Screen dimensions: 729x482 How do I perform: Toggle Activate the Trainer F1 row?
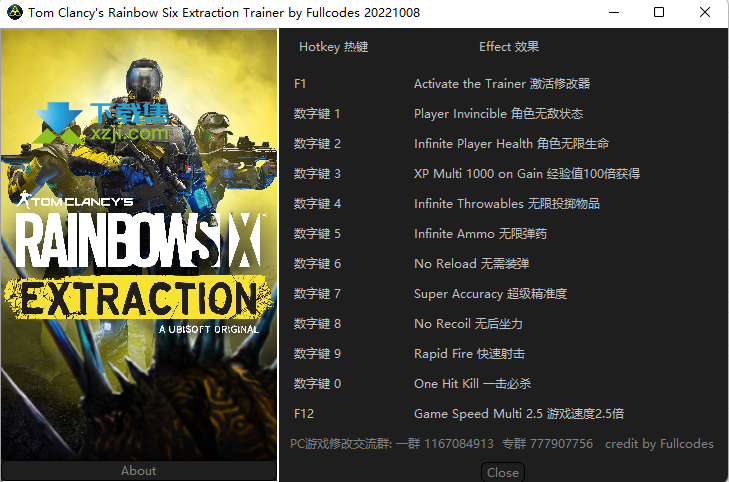pos(502,84)
